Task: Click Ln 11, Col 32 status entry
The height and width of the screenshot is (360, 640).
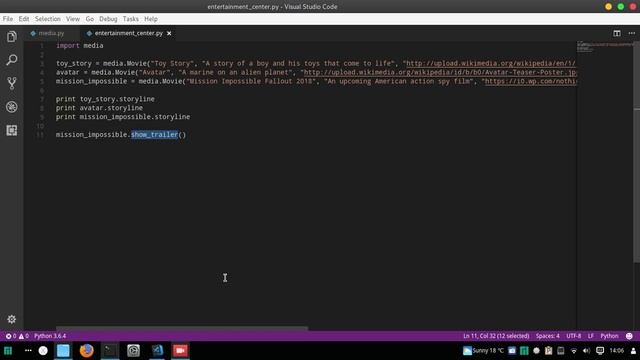Action: pos(496,336)
